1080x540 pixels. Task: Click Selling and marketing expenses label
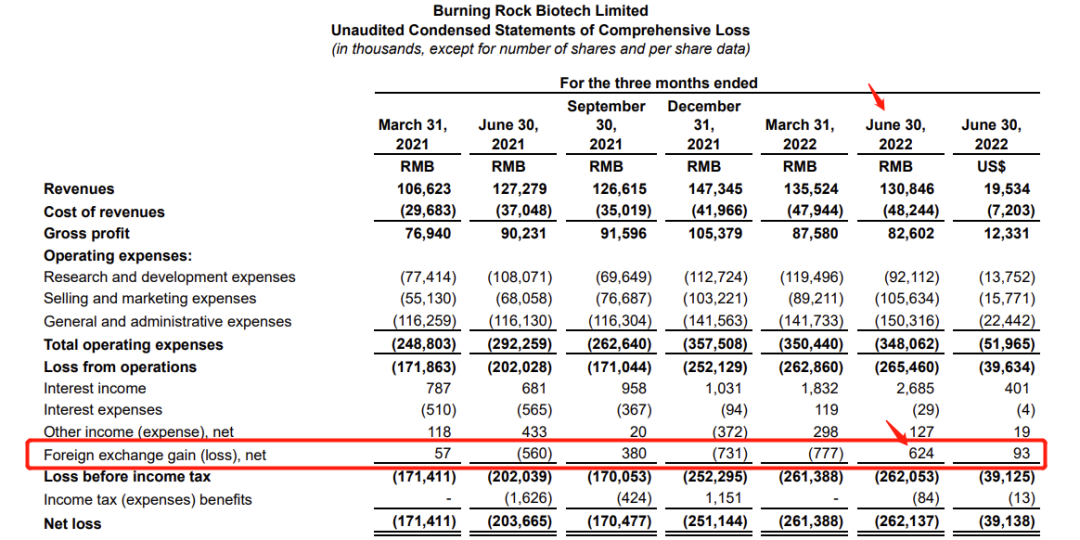pos(149,299)
